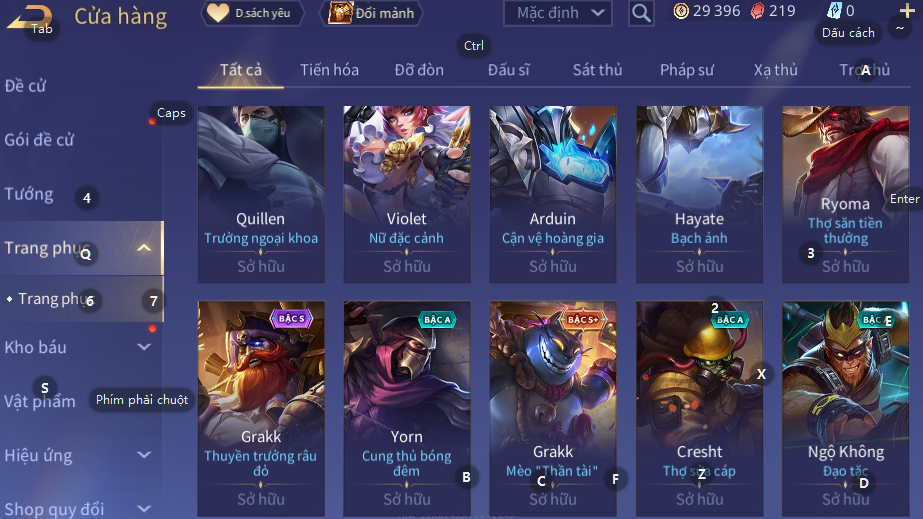Click the gold coin currency icon
This screenshot has width=923, height=519.
pyautogui.click(x=680, y=11)
